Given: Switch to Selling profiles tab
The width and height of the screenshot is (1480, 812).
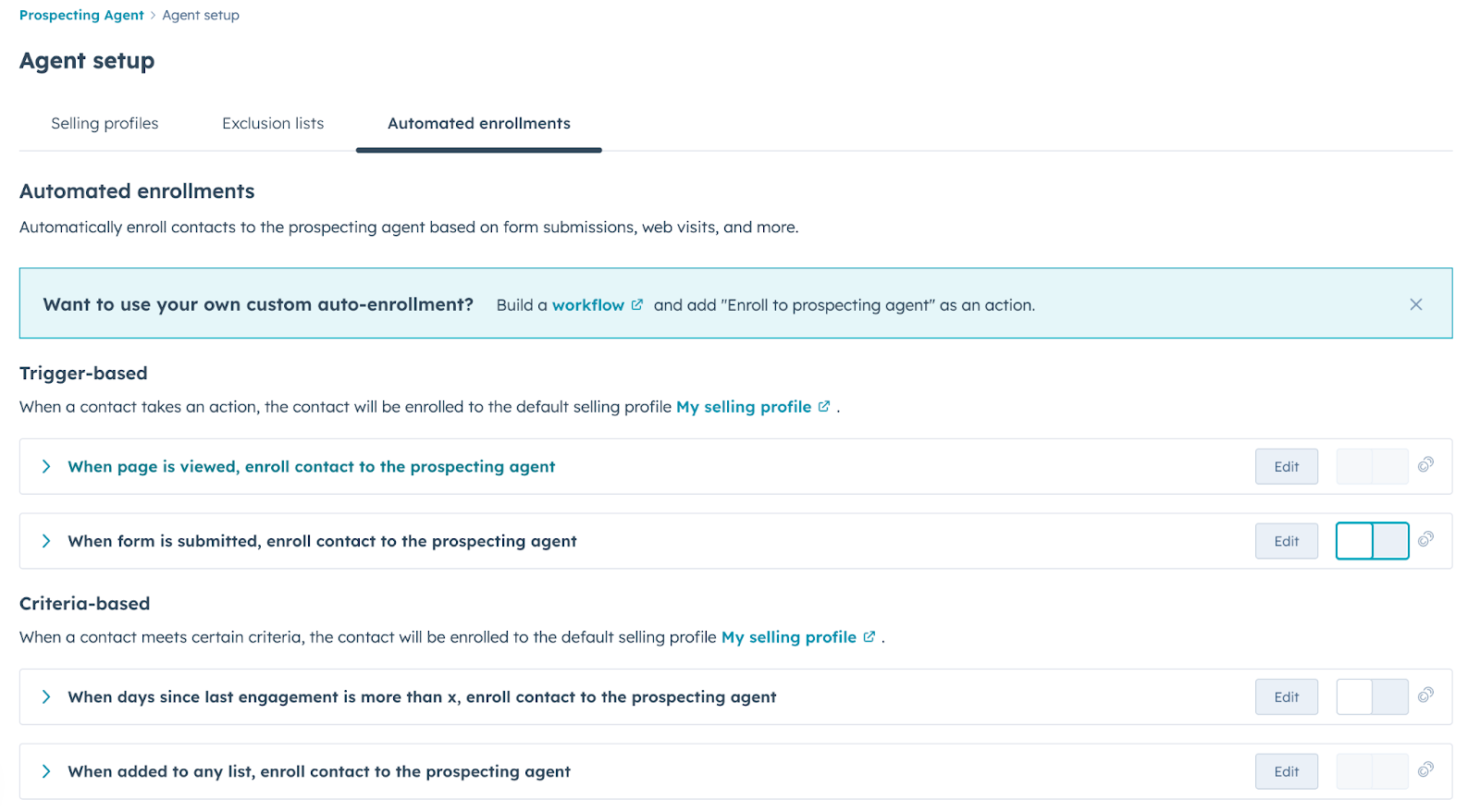Looking at the screenshot, I should [105, 123].
